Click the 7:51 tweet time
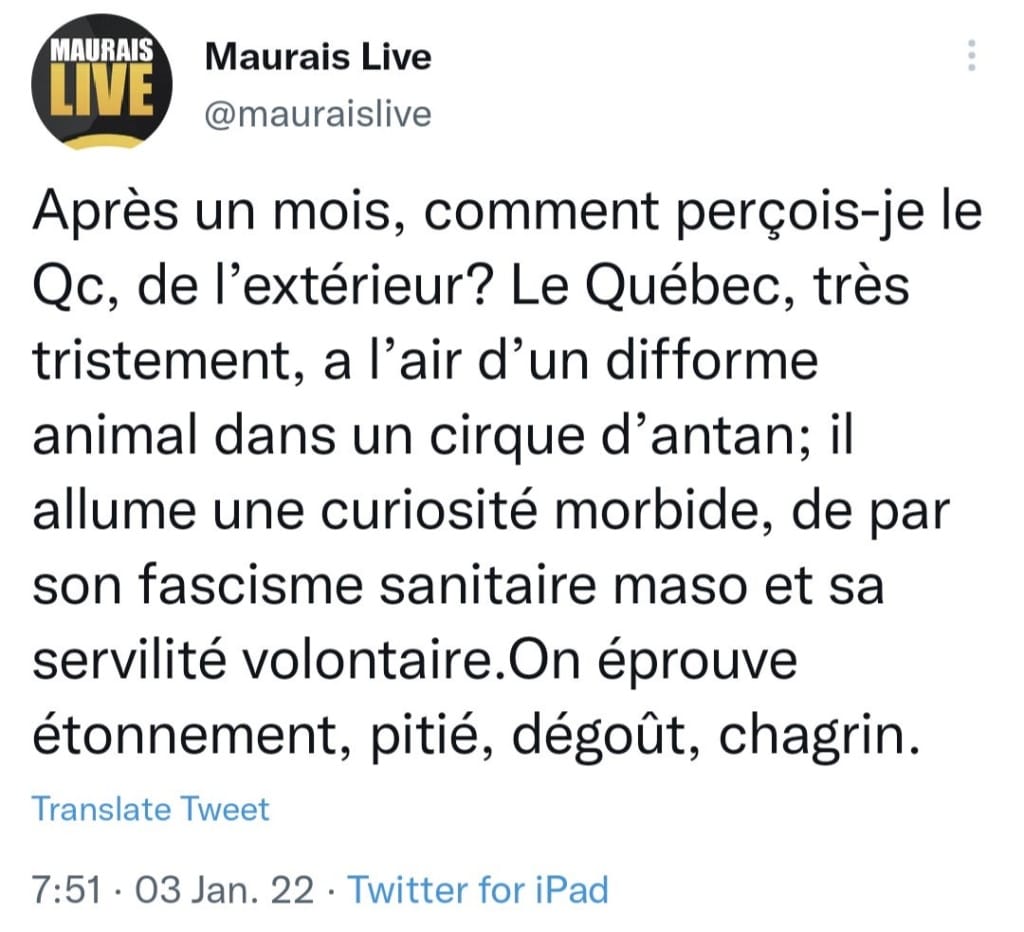The image size is (1024, 932). coord(67,890)
